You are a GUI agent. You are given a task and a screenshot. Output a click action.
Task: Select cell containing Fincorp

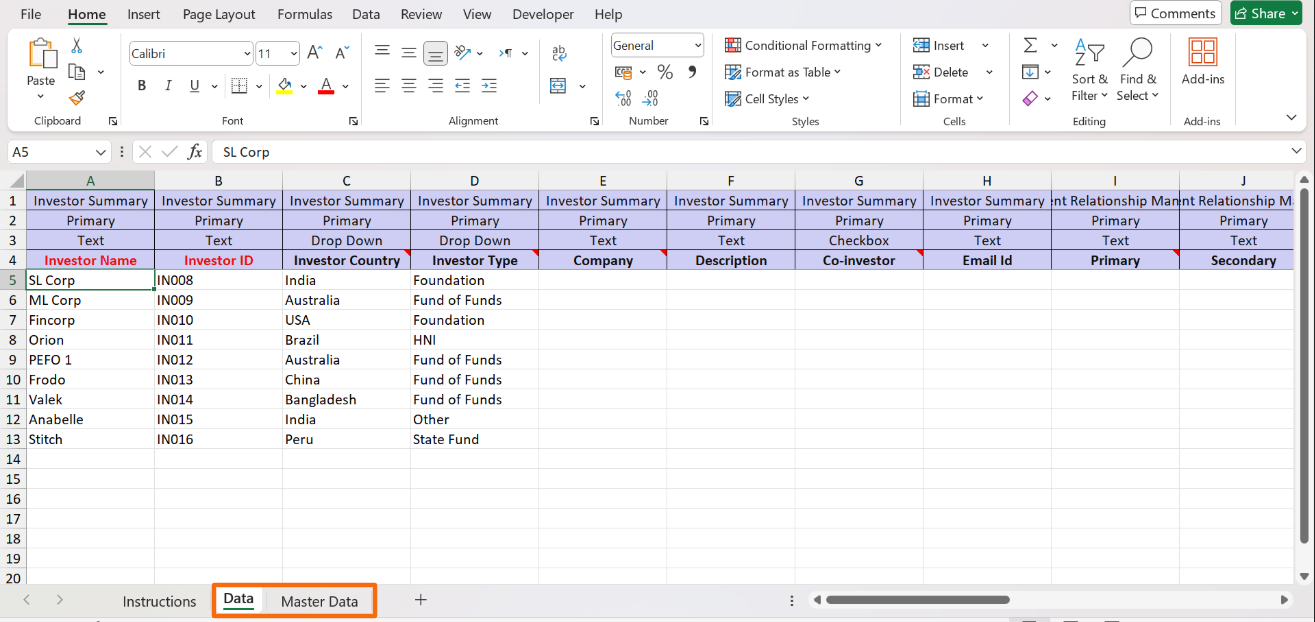tap(90, 320)
